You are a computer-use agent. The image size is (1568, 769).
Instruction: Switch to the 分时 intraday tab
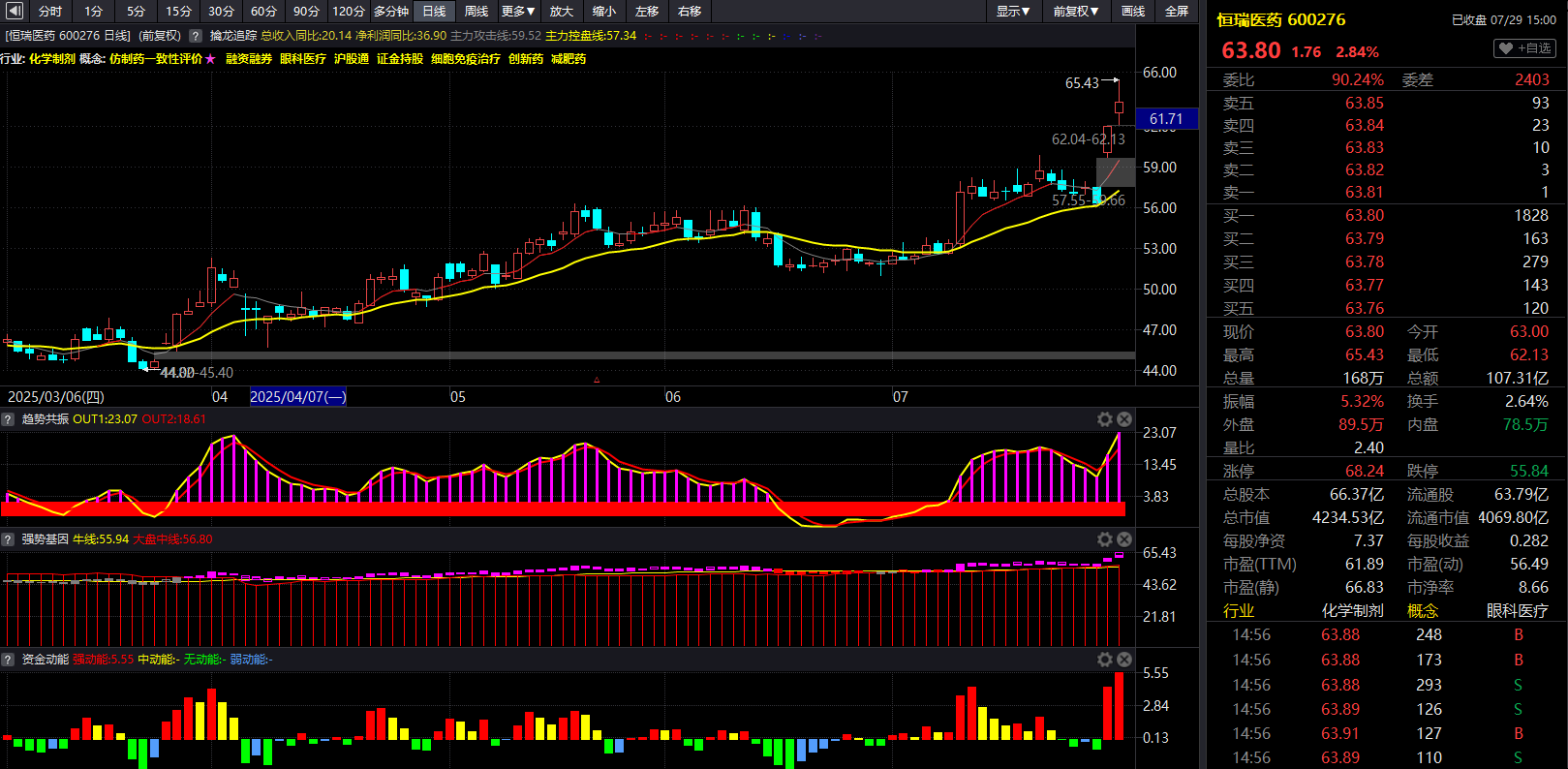(x=50, y=12)
